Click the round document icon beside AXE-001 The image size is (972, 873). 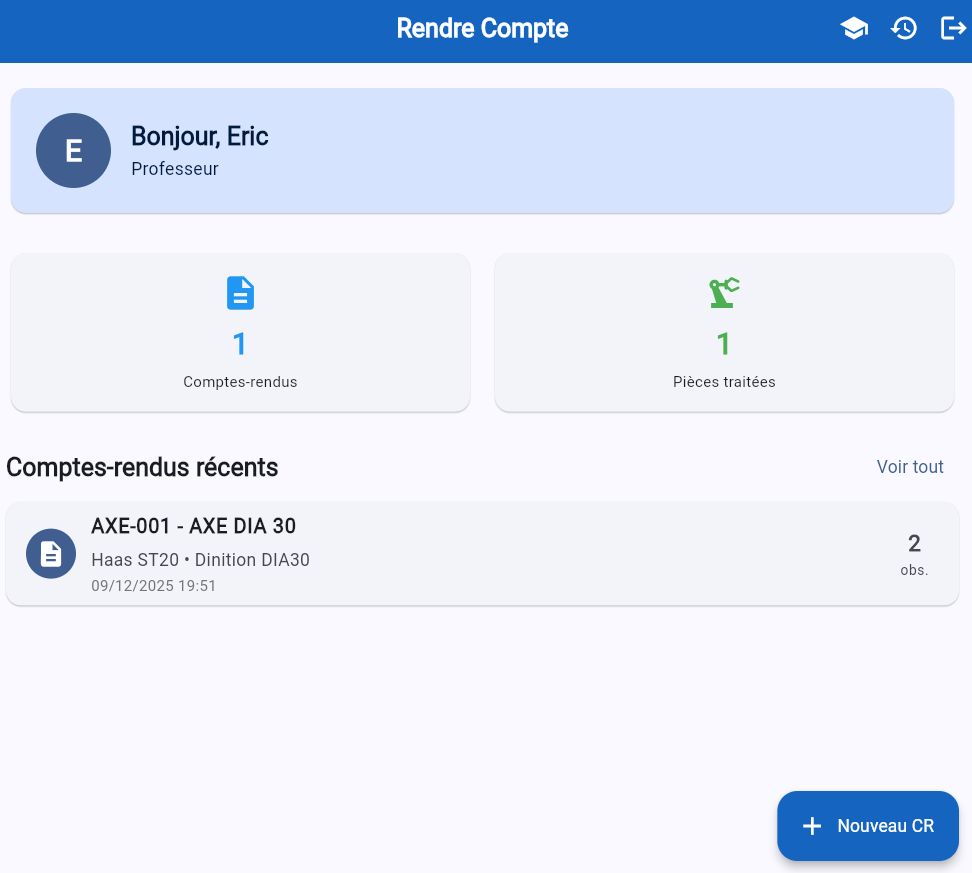51,553
